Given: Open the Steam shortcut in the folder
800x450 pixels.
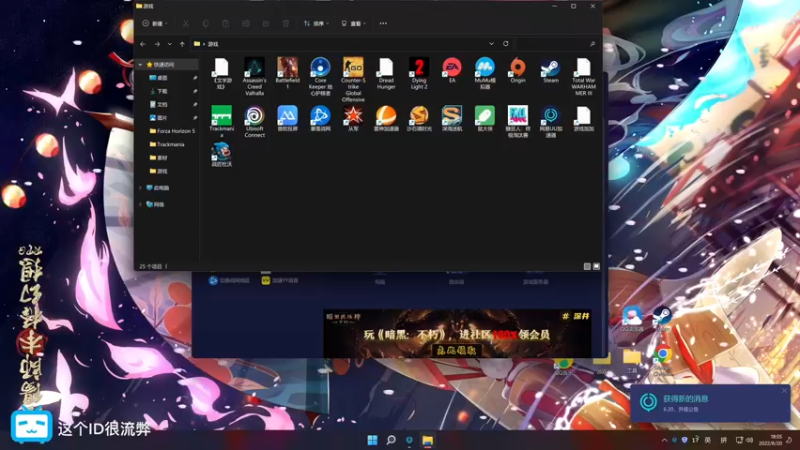Looking at the screenshot, I should click(551, 70).
